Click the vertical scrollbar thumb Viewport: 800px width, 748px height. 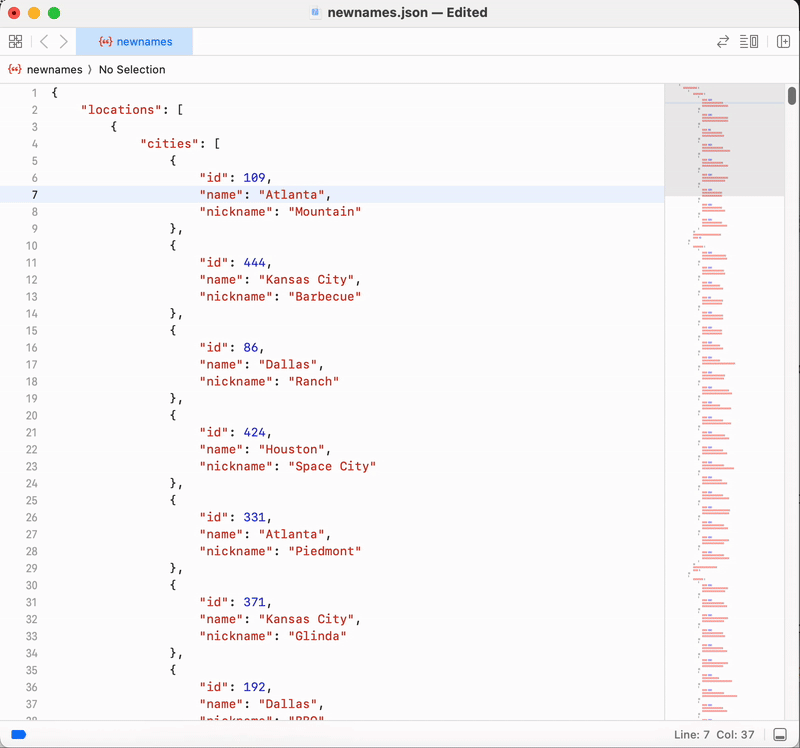tap(791, 96)
